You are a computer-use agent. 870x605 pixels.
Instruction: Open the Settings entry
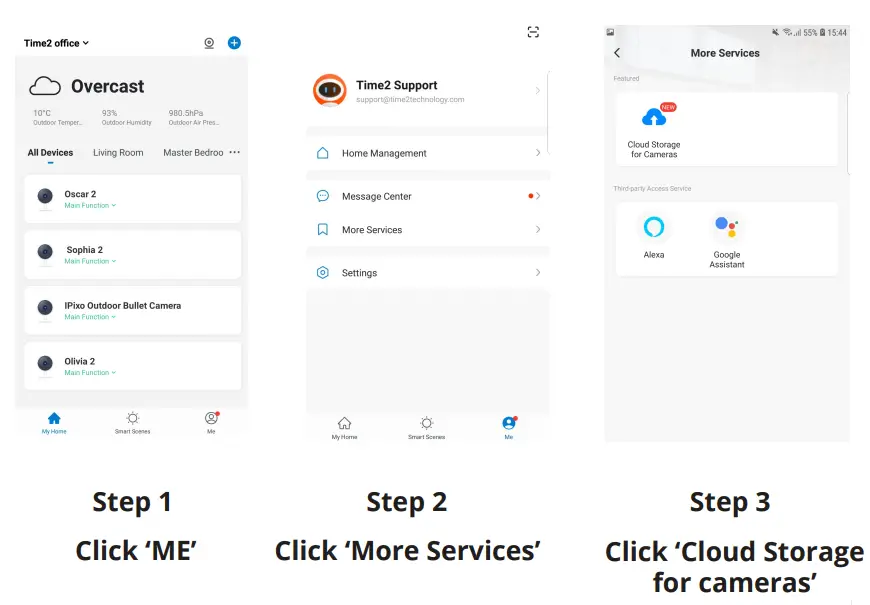click(428, 273)
